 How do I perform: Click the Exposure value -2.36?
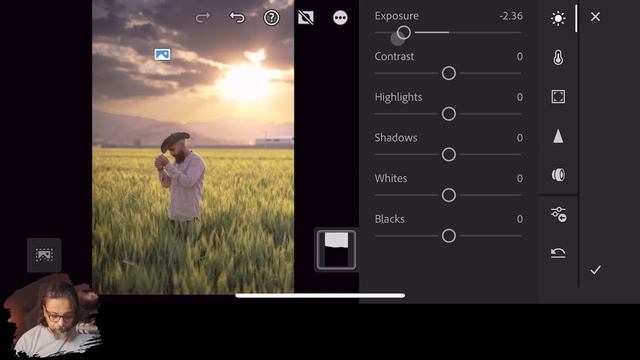[x=511, y=16]
